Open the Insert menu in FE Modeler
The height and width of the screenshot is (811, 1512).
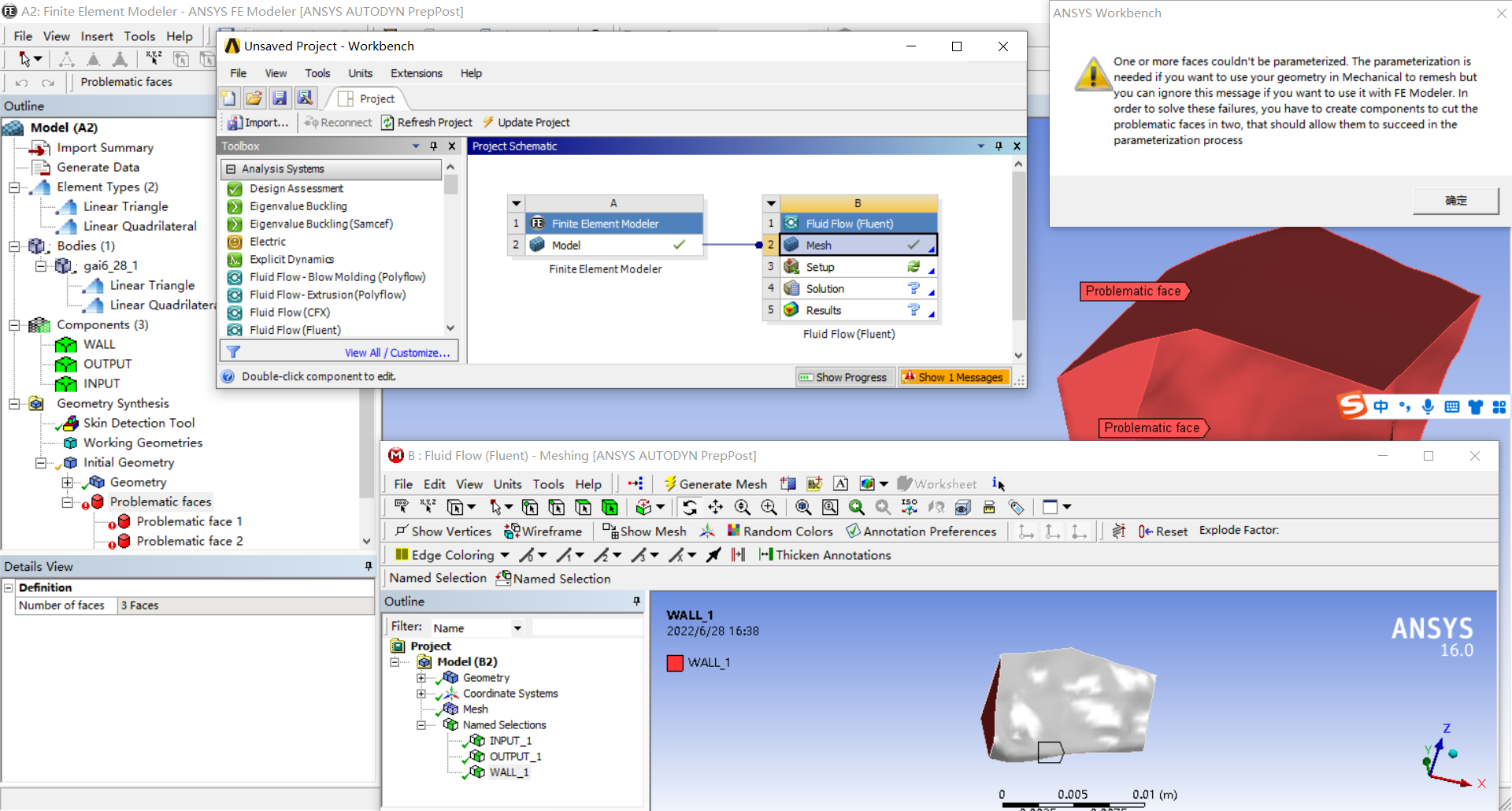(x=97, y=36)
